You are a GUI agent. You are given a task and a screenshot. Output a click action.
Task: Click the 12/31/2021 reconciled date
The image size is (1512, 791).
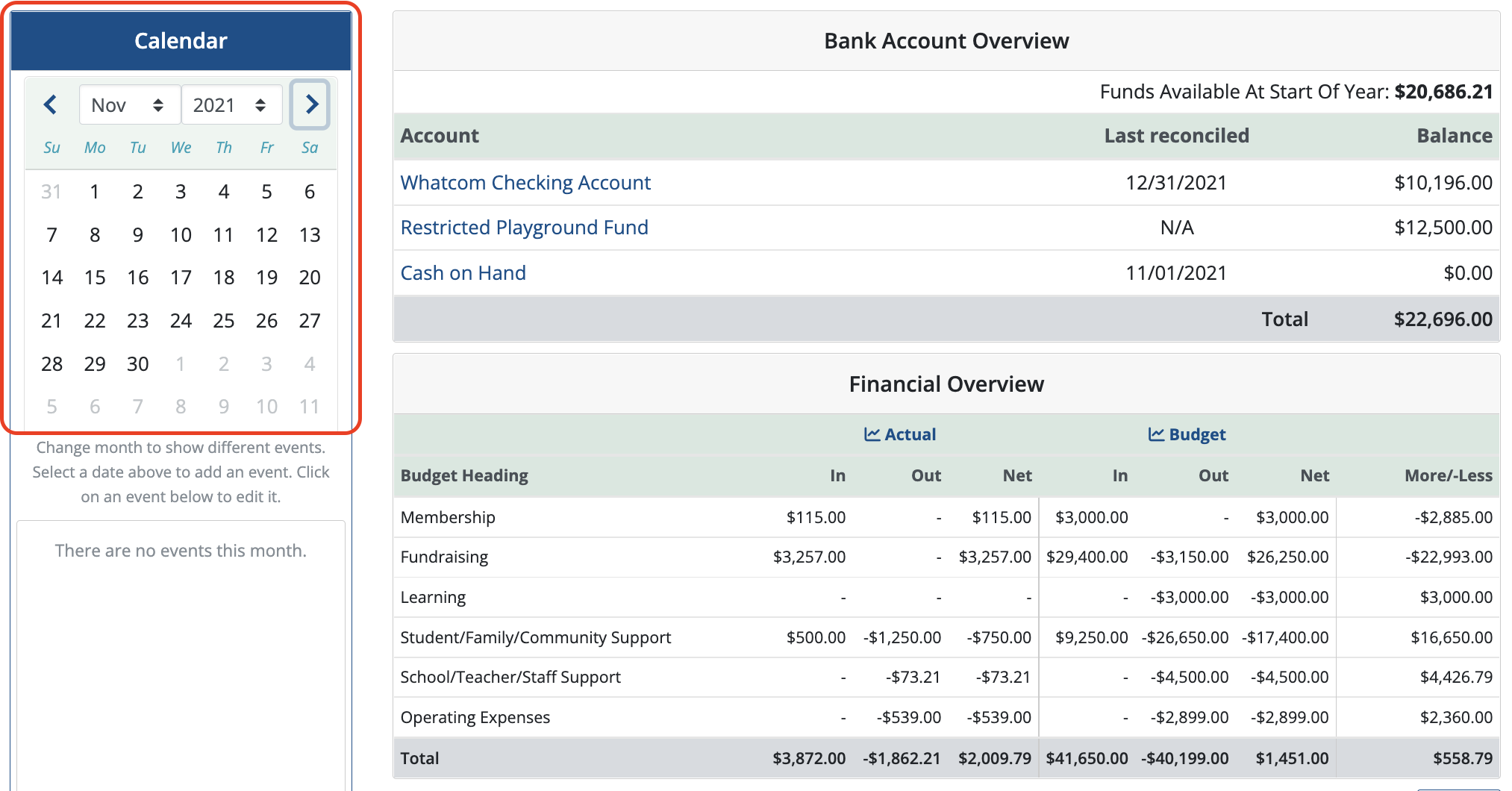point(1176,183)
